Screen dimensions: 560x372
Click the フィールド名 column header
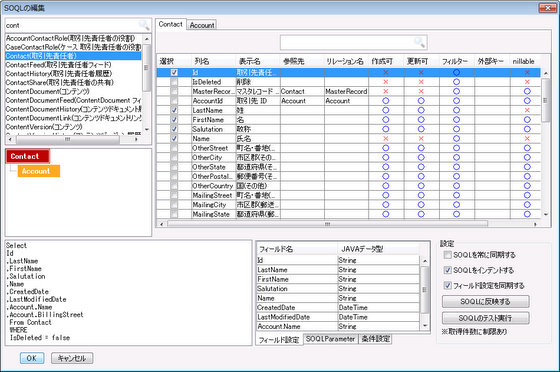[x=297, y=249]
